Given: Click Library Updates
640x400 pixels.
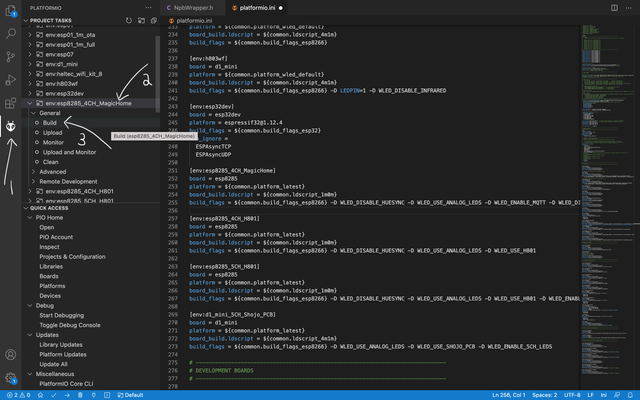Looking at the screenshot, I should pos(61,345).
